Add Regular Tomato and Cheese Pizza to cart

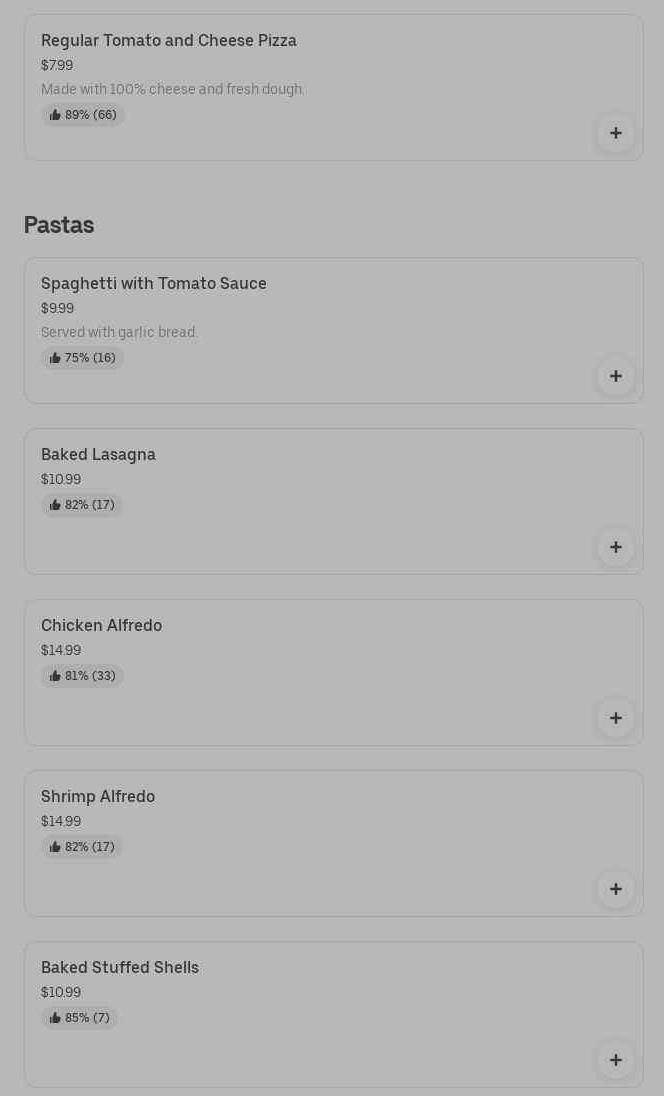coord(616,133)
